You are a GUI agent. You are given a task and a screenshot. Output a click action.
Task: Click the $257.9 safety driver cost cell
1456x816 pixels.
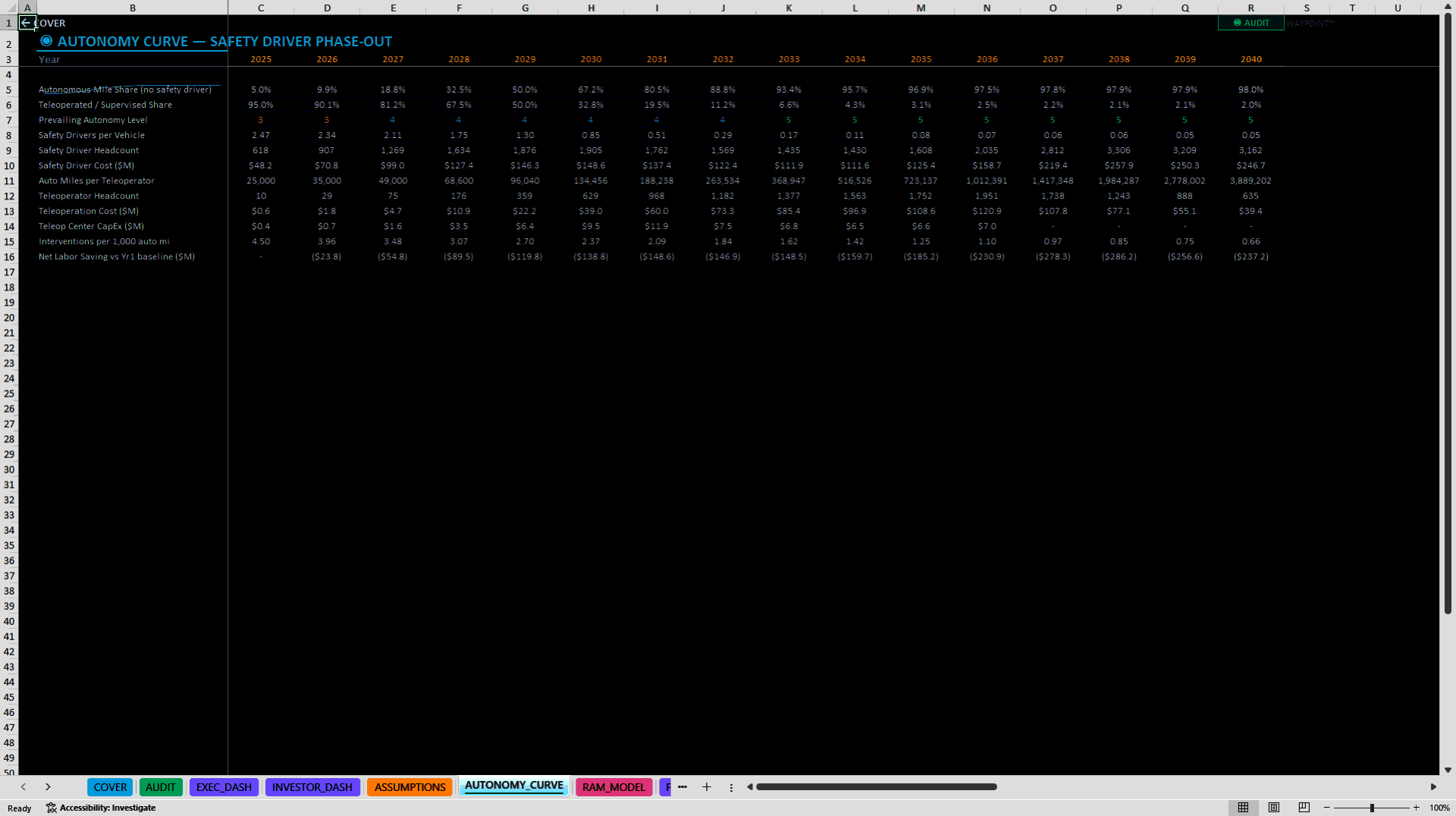pyautogui.click(x=1119, y=165)
